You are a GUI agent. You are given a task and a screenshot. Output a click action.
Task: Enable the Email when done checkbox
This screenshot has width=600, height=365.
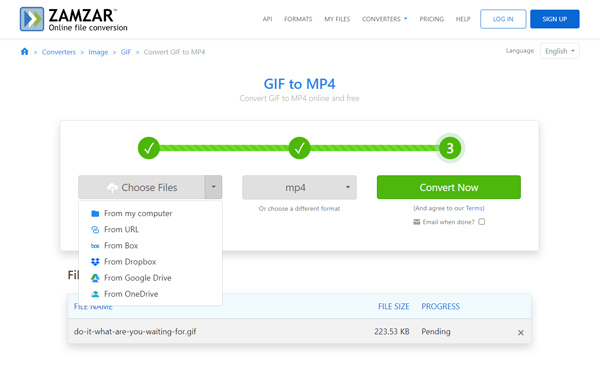coord(482,222)
